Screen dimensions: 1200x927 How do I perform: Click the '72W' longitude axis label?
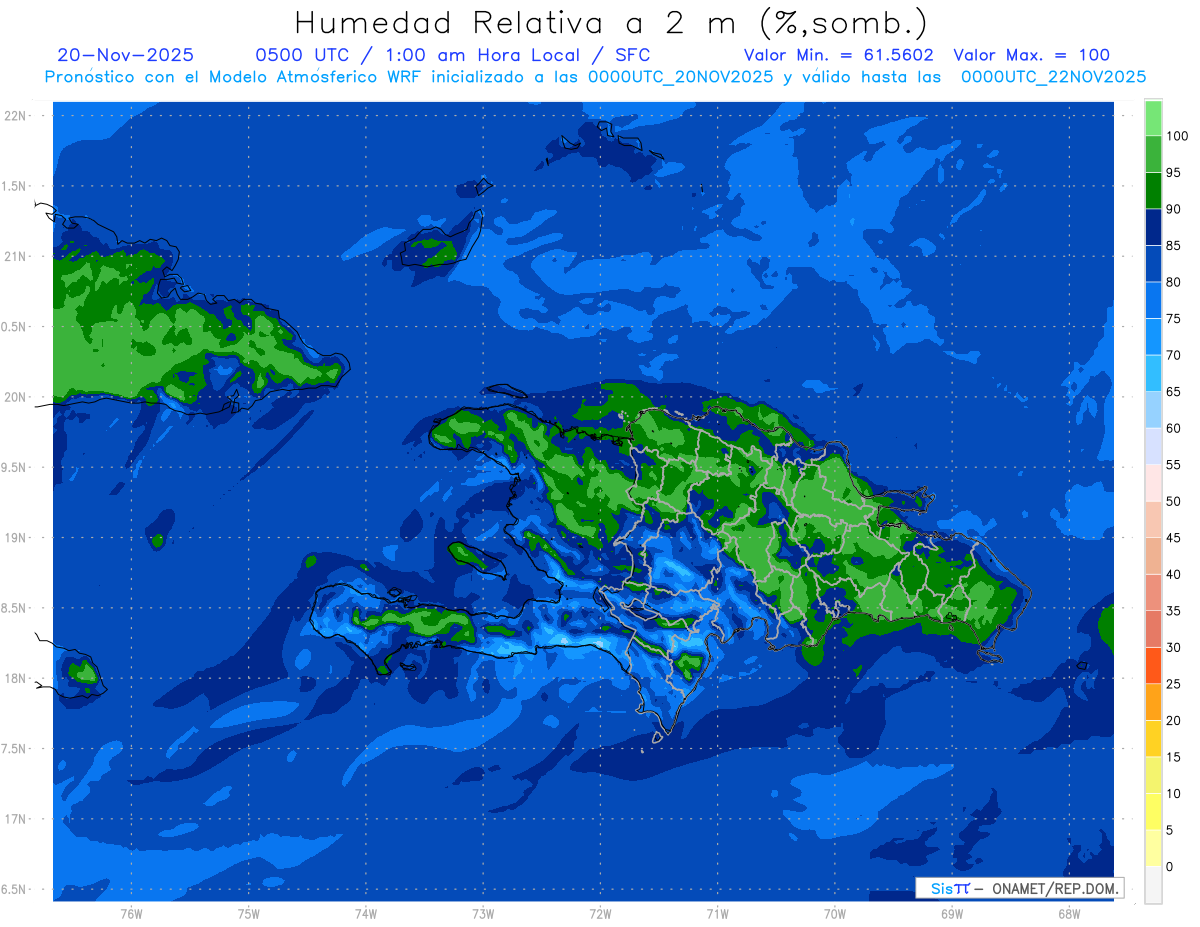click(601, 914)
